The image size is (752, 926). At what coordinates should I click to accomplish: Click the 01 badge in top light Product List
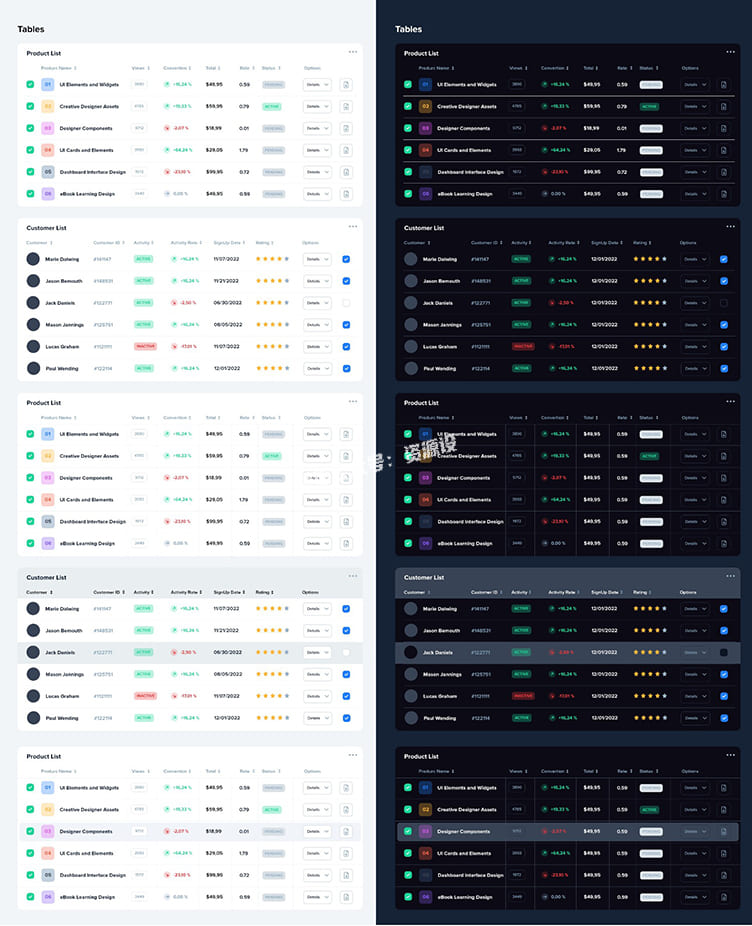pyautogui.click(x=47, y=85)
